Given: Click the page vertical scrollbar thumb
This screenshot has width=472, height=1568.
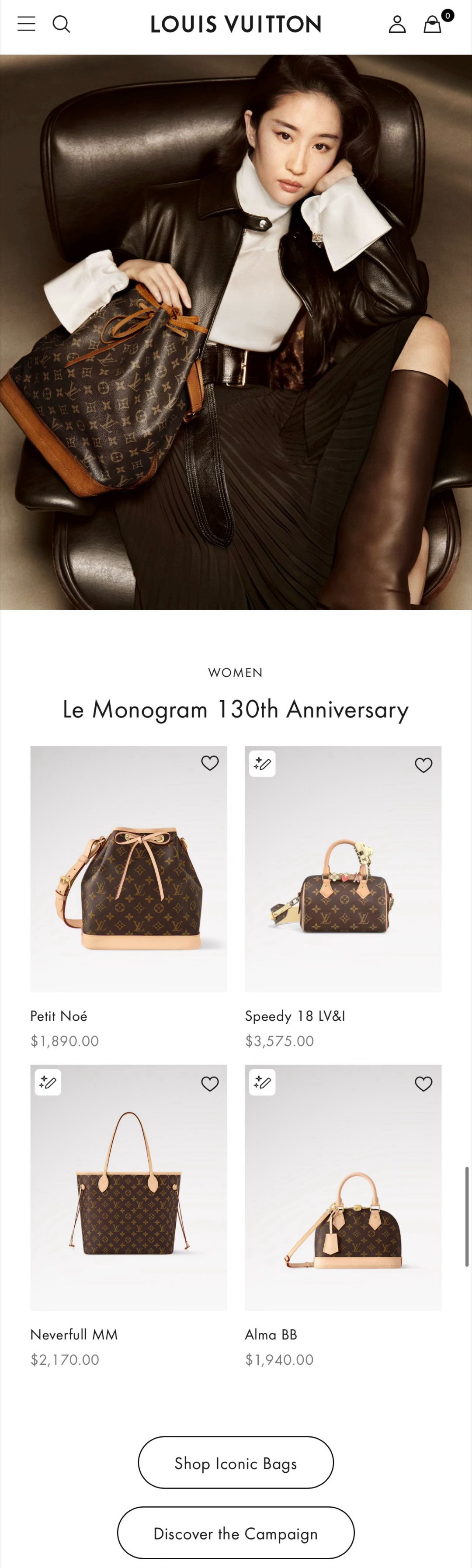Looking at the screenshot, I should click(467, 1217).
